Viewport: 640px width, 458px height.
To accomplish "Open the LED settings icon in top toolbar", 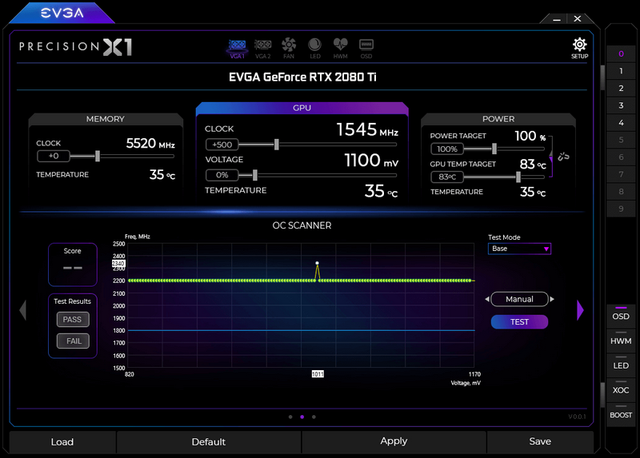I will (315, 48).
